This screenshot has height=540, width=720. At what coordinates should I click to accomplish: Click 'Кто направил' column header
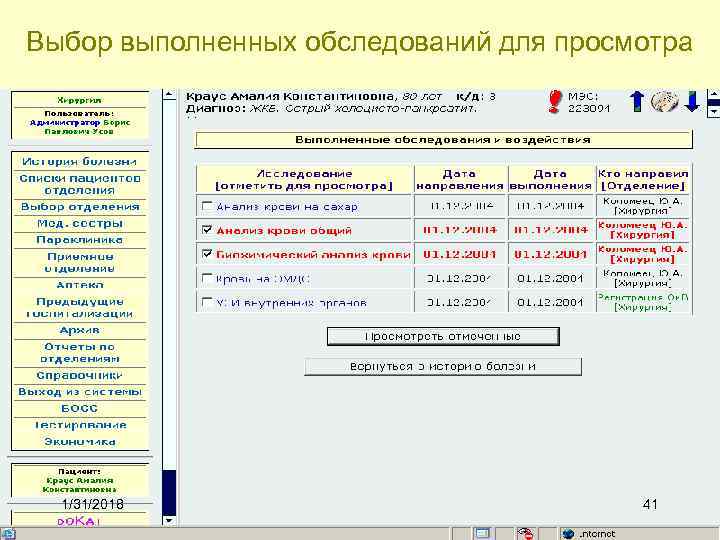(x=643, y=180)
